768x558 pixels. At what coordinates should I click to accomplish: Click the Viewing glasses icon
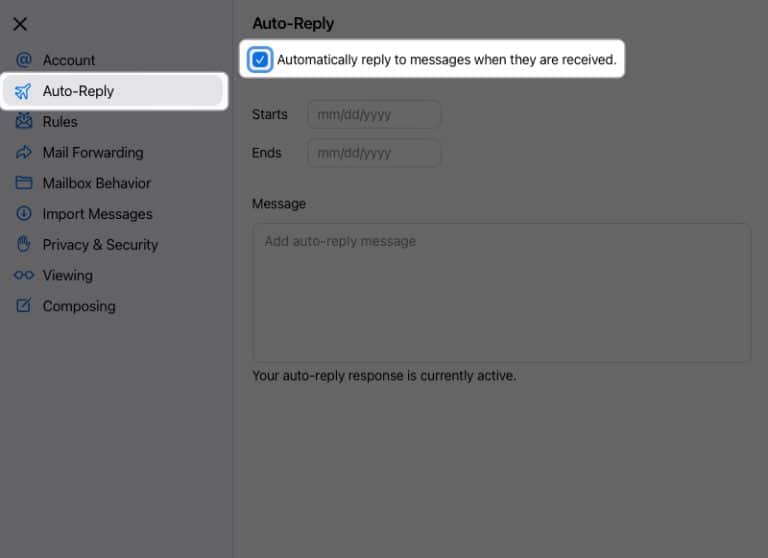pos(24,275)
